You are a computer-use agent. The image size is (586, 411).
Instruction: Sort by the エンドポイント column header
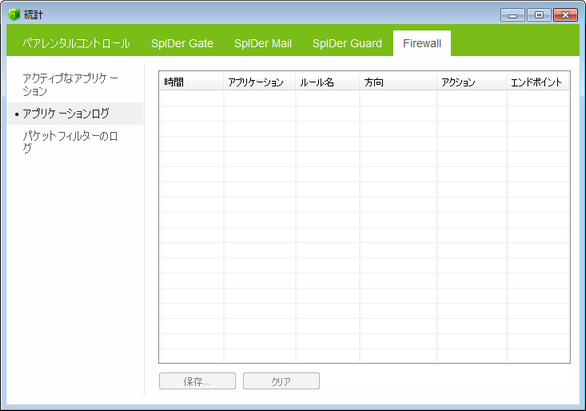[538, 82]
